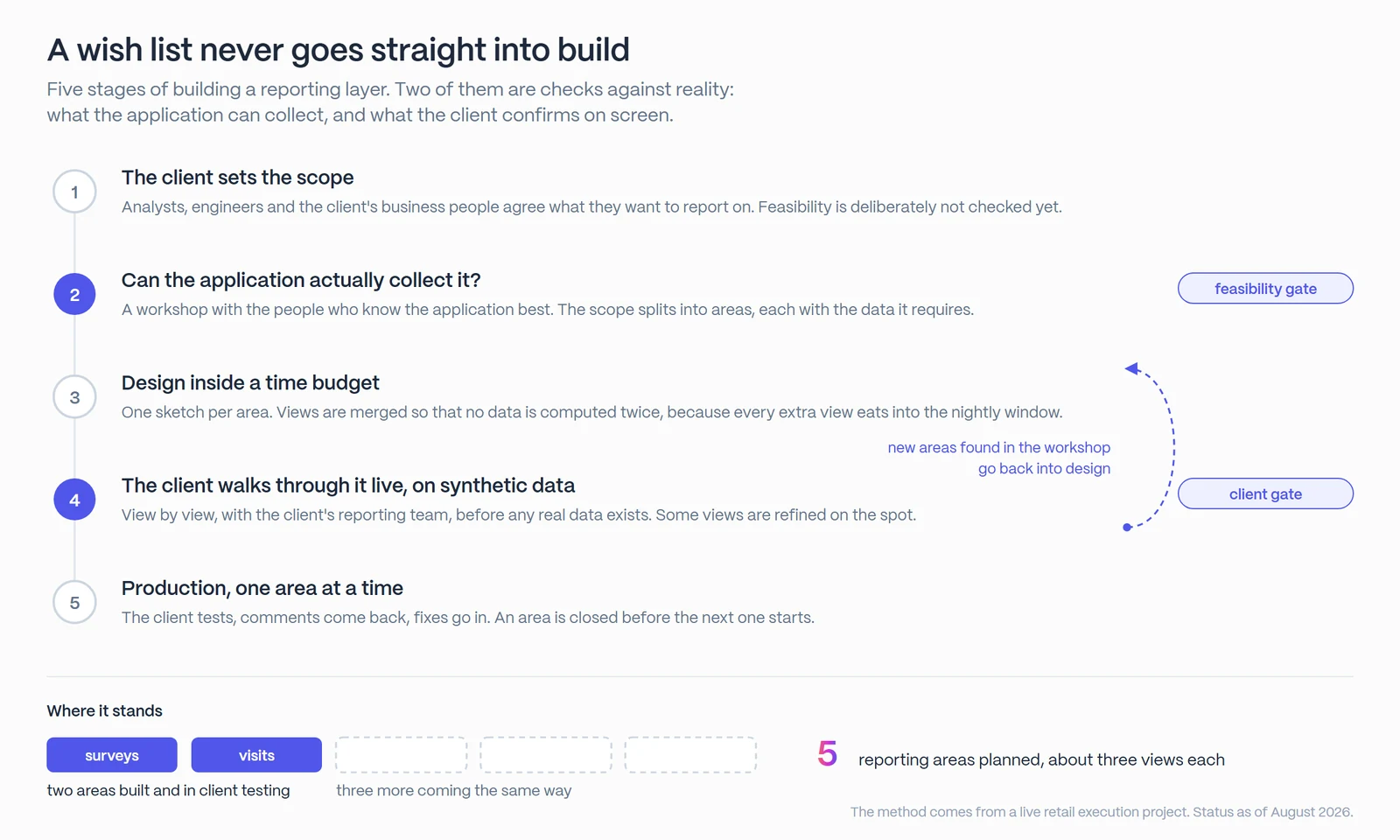Click heading 'The client sets the scope'
1400x840 pixels.
(x=237, y=178)
